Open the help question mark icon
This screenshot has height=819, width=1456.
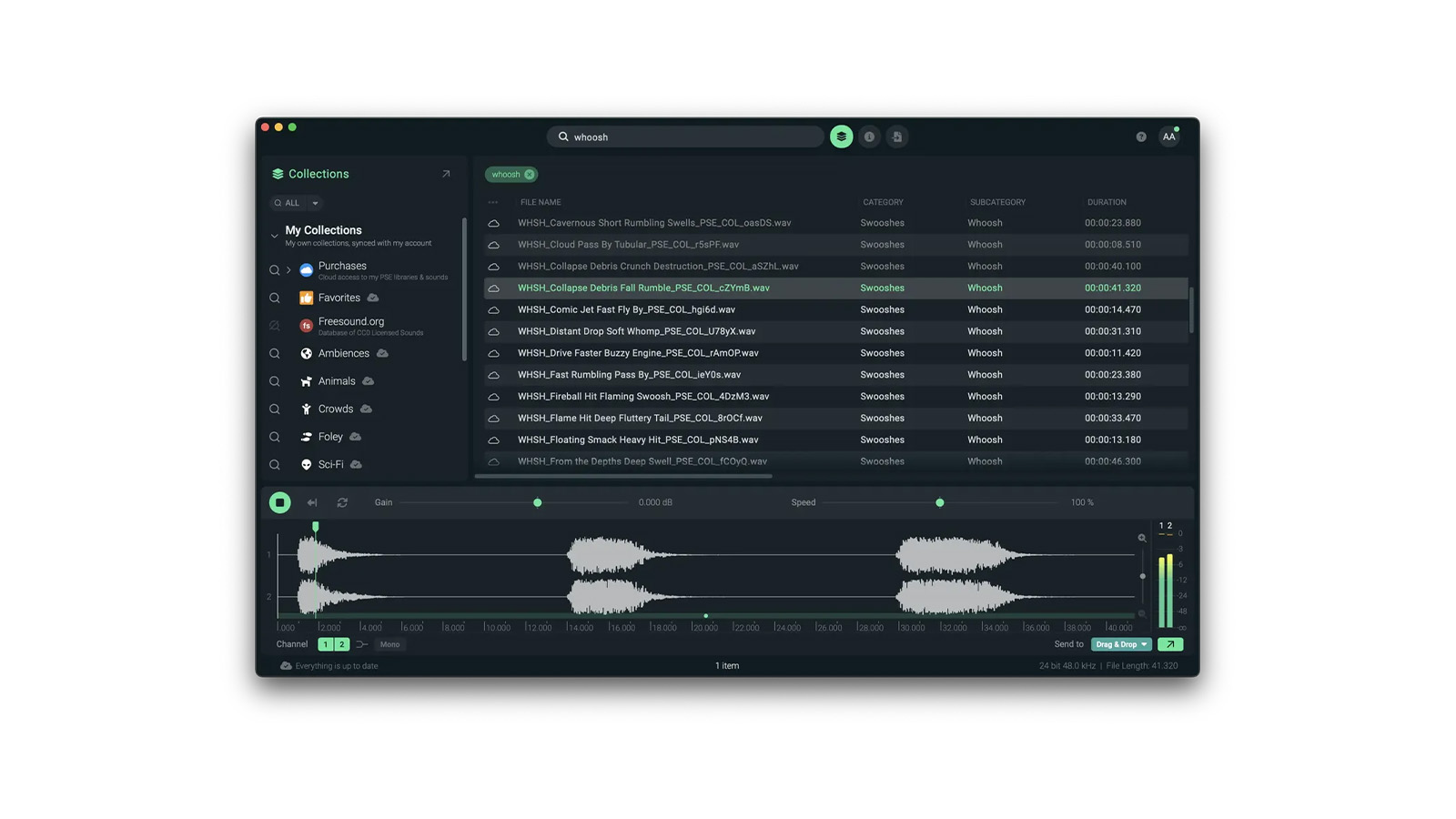(x=1141, y=136)
